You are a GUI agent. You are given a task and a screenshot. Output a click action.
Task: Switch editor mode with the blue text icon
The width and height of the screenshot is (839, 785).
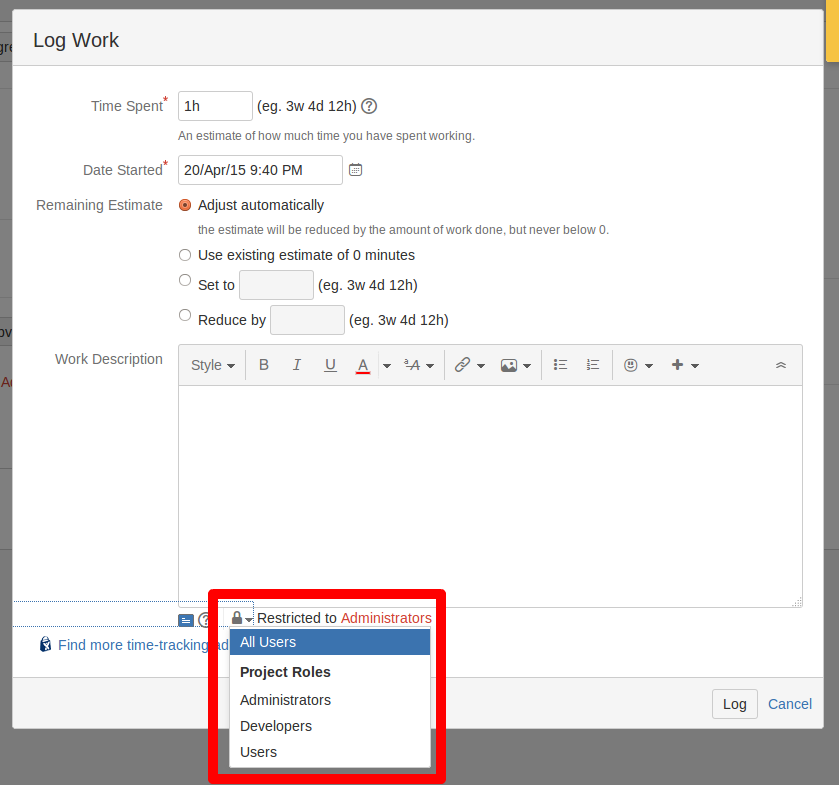pyautogui.click(x=186, y=620)
